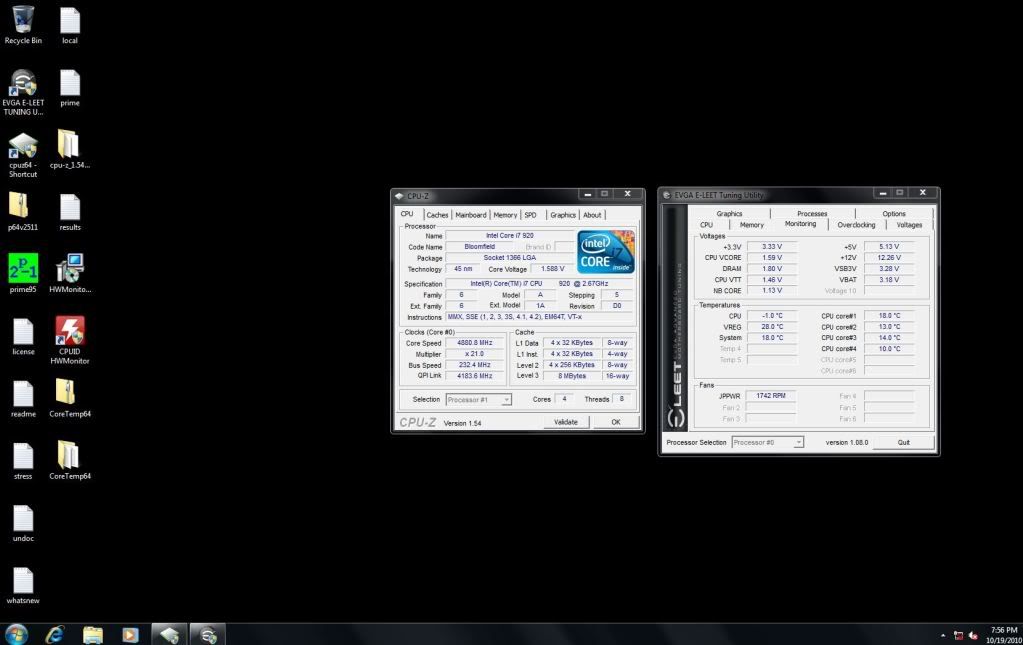The image size is (1023, 645).
Task: Open the 'Processor #1' Selection dropdown in CPU-Z
Action: click(478, 399)
